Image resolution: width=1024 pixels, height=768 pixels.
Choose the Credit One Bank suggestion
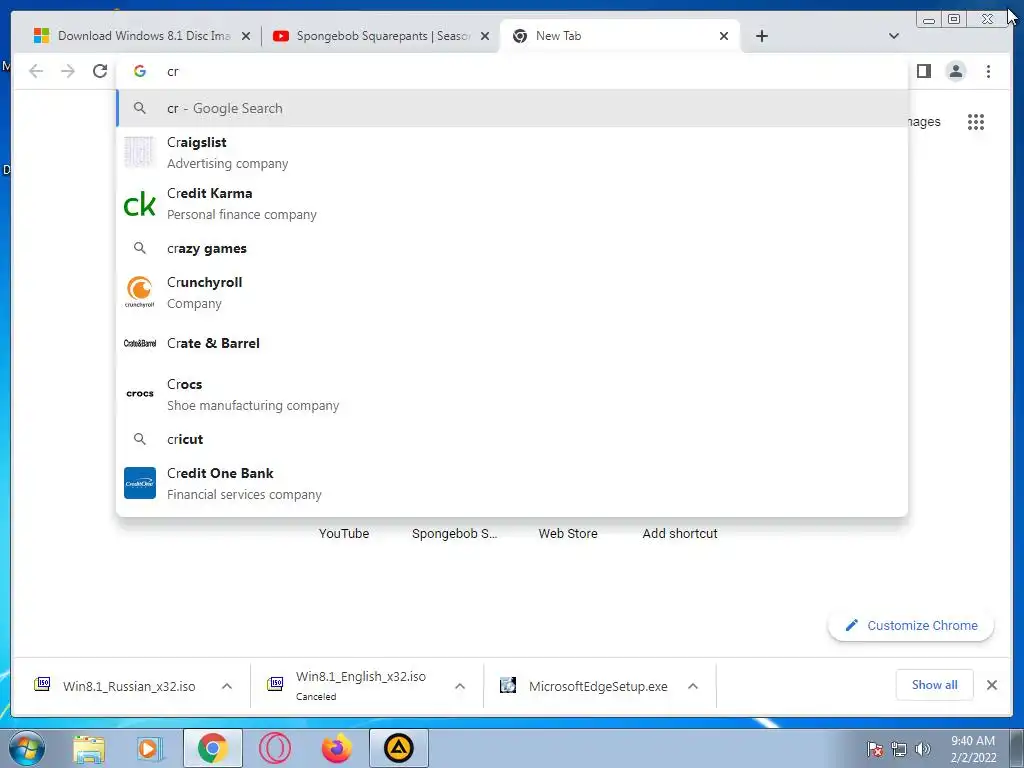pos(512,483)
